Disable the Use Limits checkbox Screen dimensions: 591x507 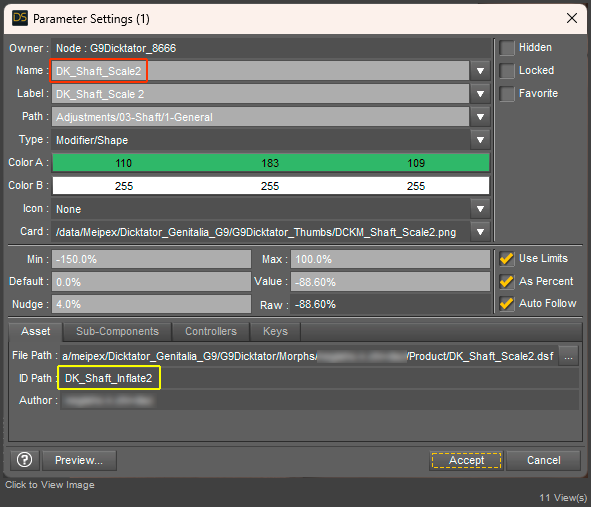[507, 259]
